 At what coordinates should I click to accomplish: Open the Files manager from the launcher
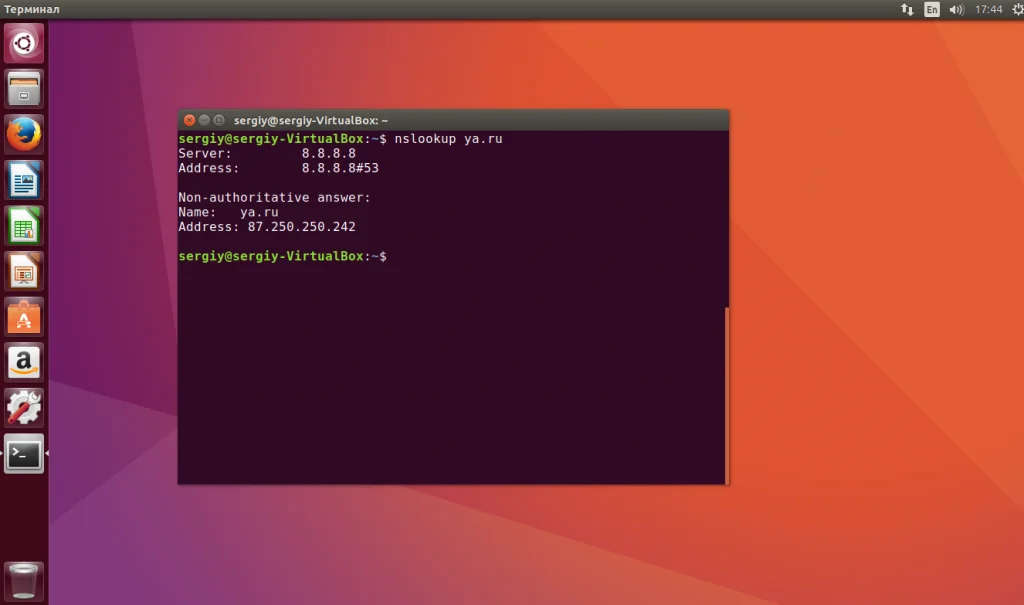pyautogui.click(x=24, y=89)
